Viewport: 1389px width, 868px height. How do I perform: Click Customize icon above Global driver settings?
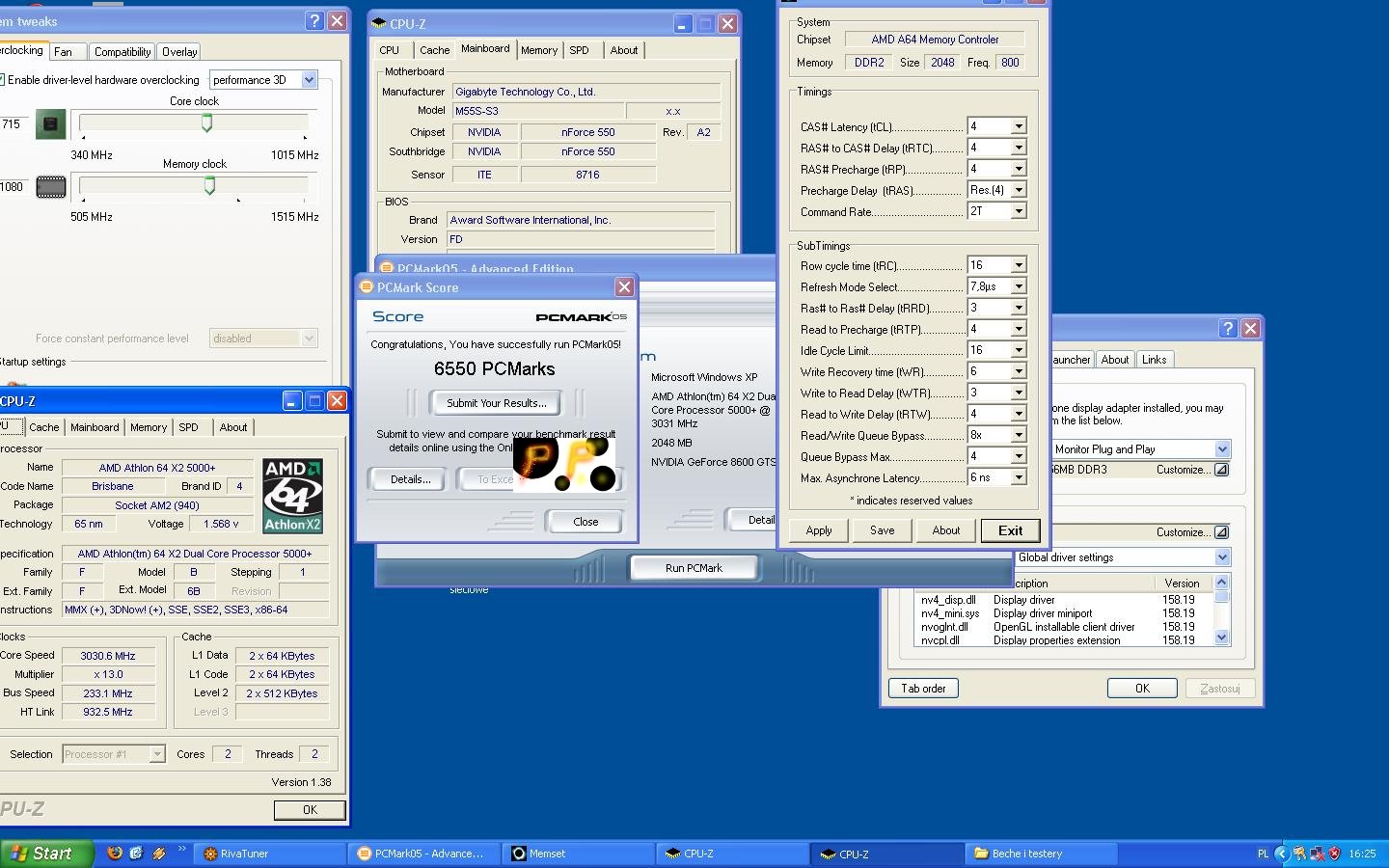1221,532
